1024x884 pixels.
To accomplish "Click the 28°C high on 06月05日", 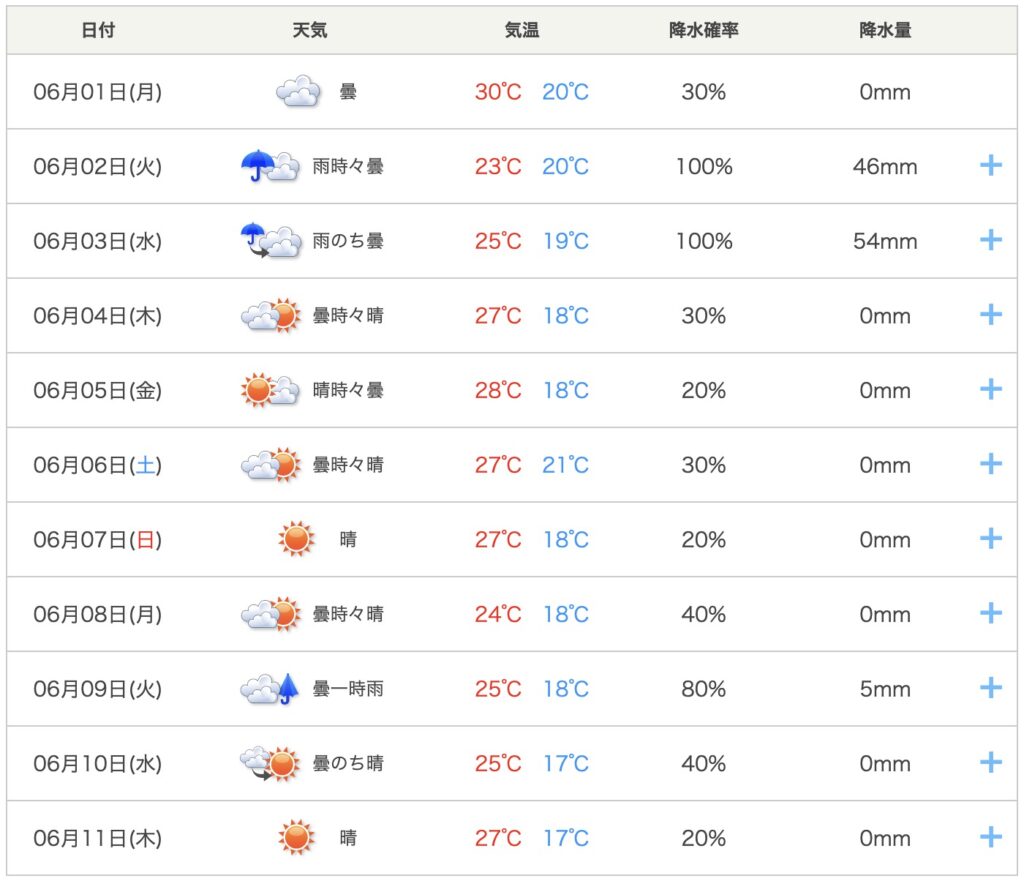I will click(498, 390).
